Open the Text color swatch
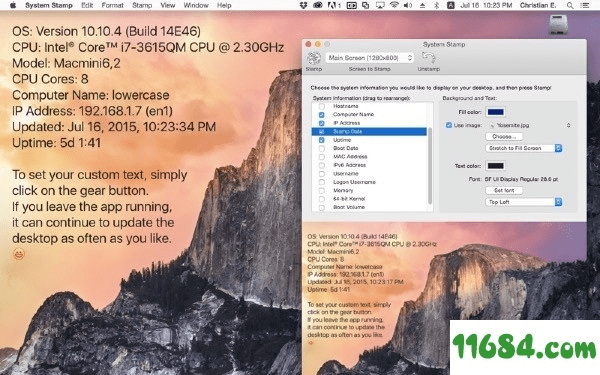This screenshot has width=600, height=375. [x=495, y=166]
